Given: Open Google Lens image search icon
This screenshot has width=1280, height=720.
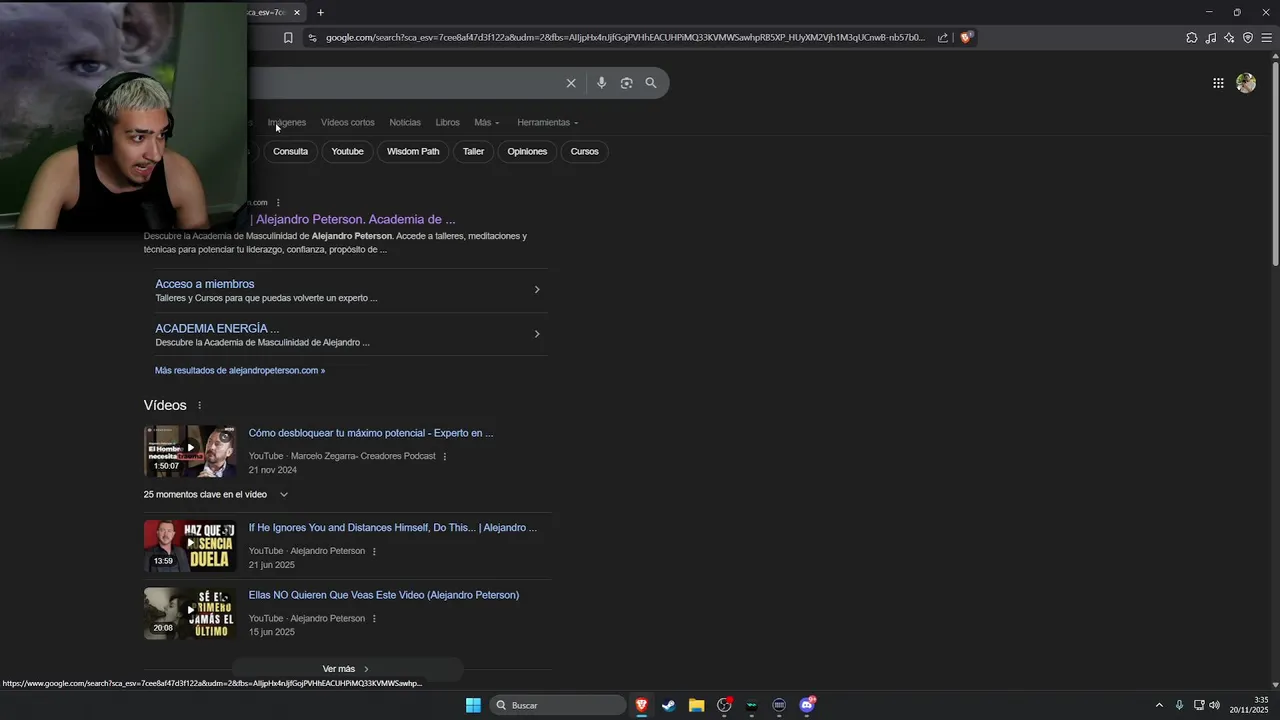Looking at the screenshot, I should pos(626,83).
